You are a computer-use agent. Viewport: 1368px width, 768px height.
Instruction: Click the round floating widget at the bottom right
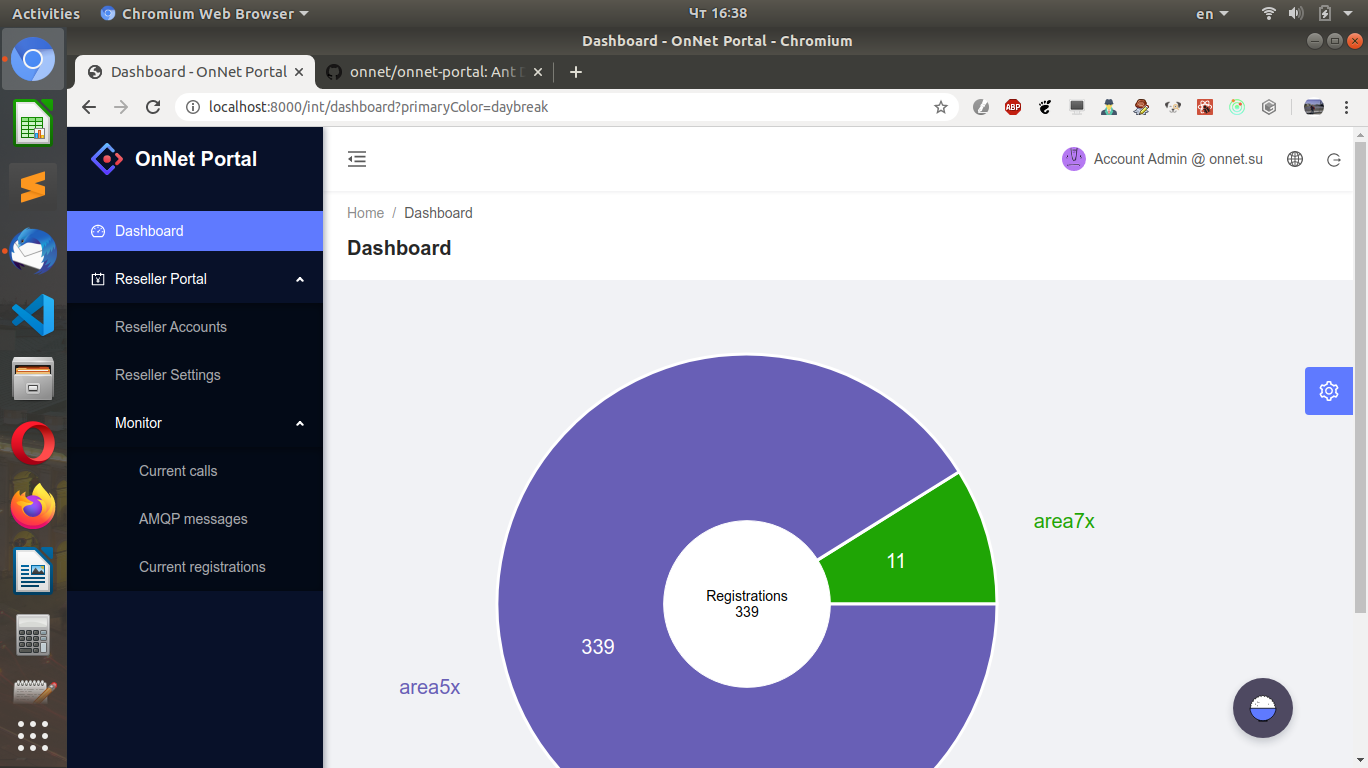pyautogui.click(x=1263, y=708)
